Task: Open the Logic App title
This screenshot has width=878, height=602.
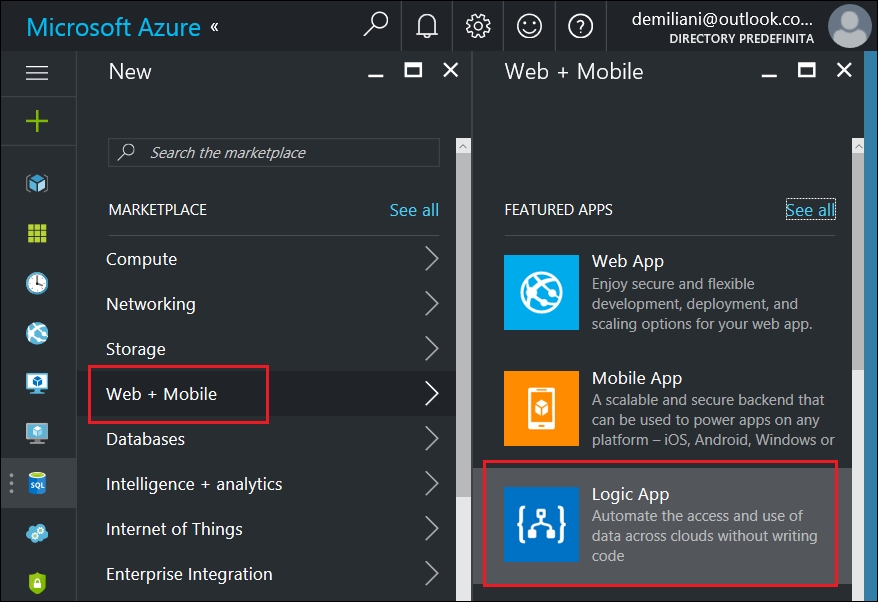Action: [x=631, y=494]
